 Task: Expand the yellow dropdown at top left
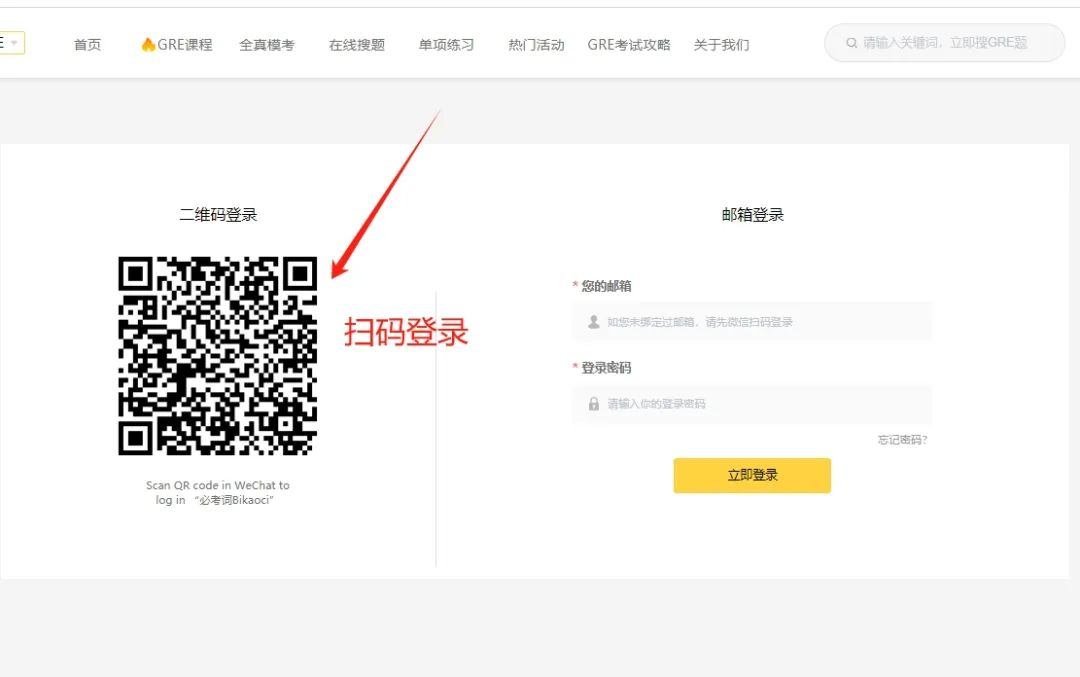tap(11, 43)
